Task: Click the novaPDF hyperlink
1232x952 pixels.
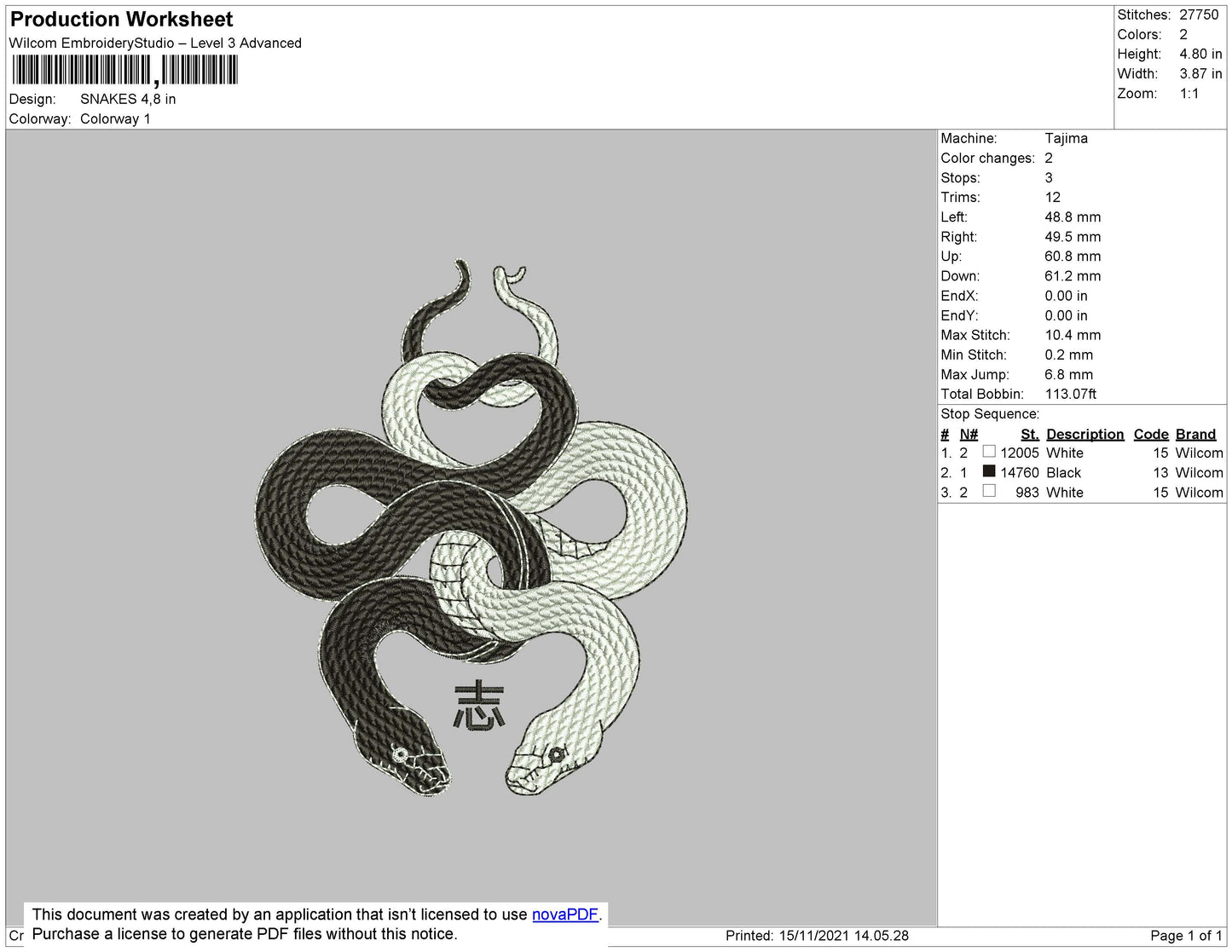Action: pos(564,914)
